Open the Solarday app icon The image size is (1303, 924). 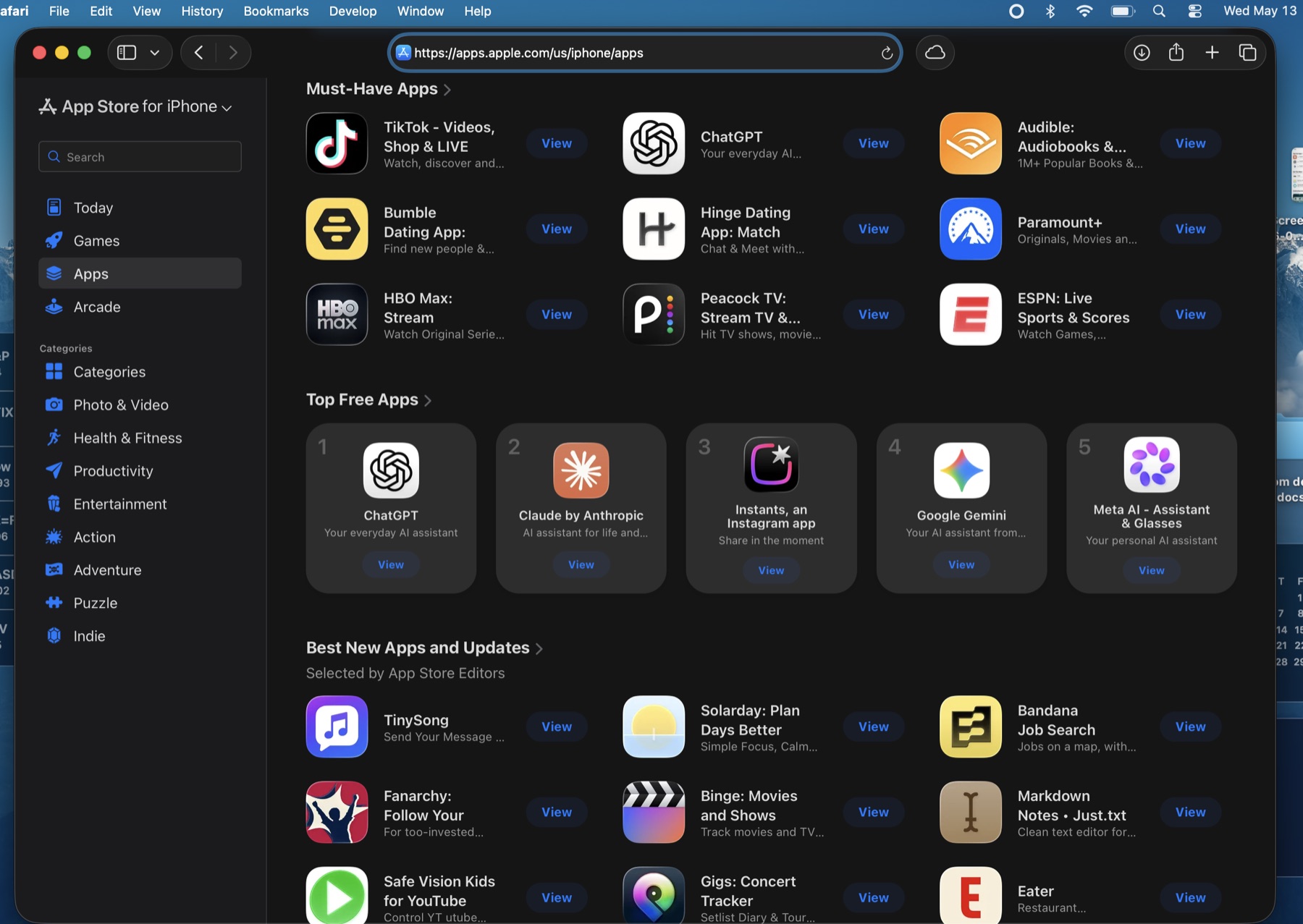click(654, 726)
